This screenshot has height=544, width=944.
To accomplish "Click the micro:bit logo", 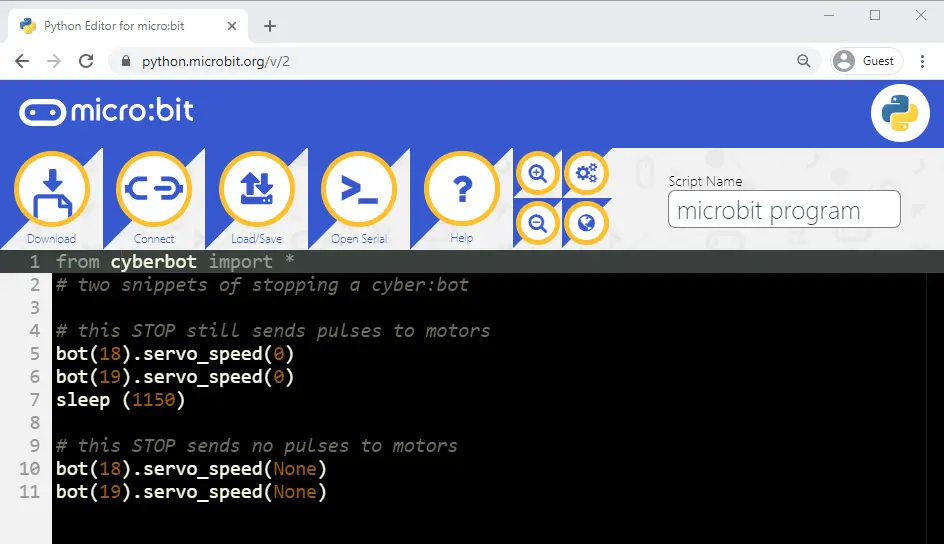I will click(x=107, y=111).
